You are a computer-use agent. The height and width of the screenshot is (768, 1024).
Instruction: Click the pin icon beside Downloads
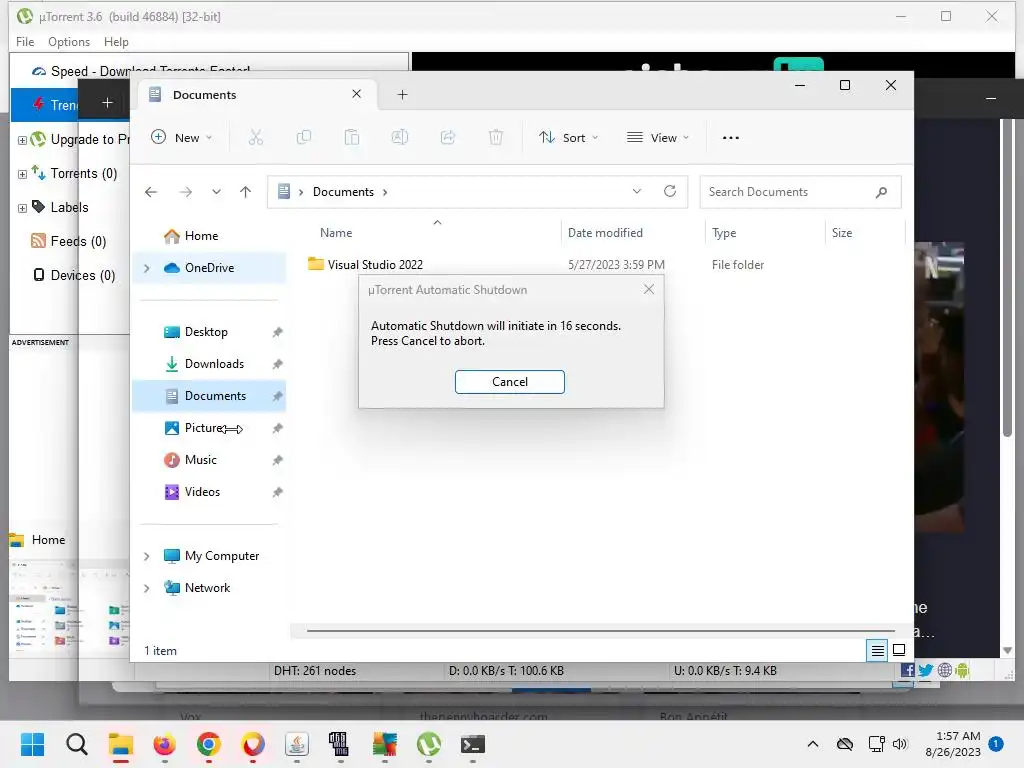tap(278, 364)
